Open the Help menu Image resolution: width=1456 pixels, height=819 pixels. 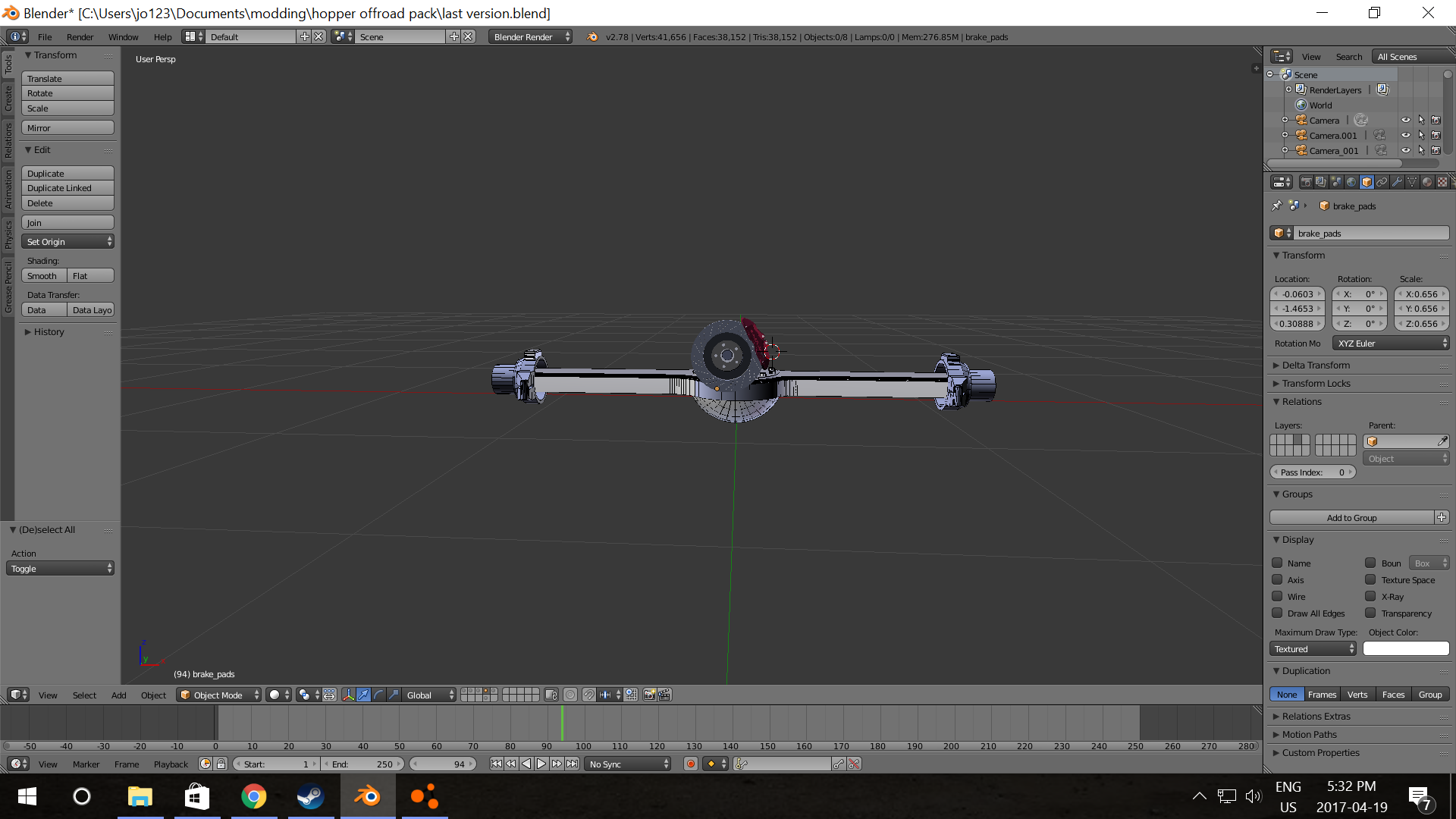162,36
